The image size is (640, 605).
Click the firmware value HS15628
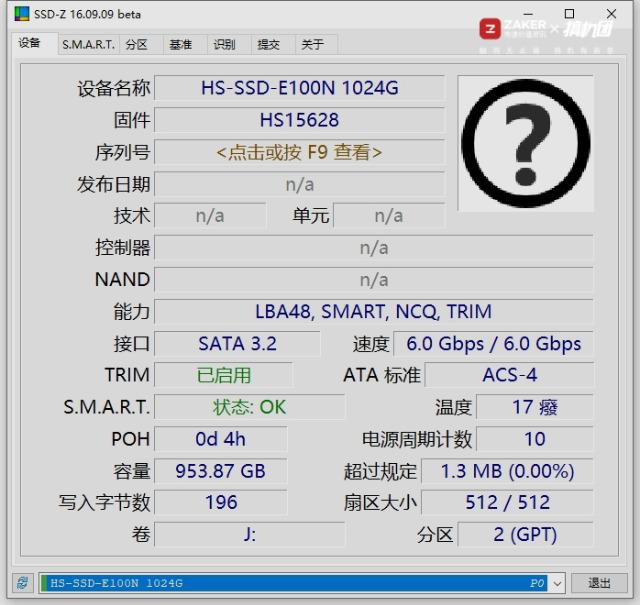click(299, 120)
